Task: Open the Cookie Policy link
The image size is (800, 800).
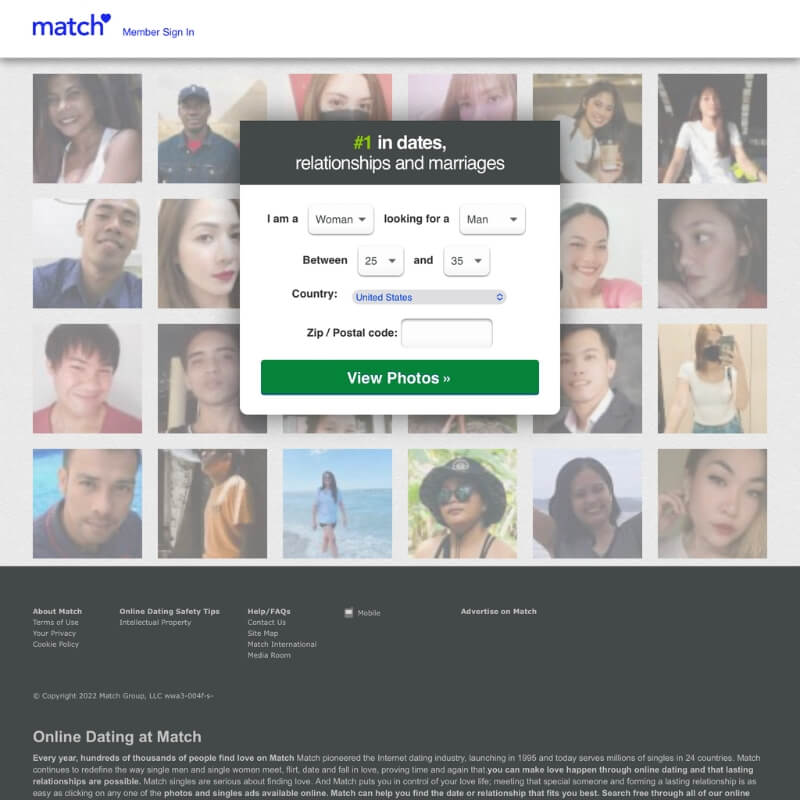Action: [56, 644]
